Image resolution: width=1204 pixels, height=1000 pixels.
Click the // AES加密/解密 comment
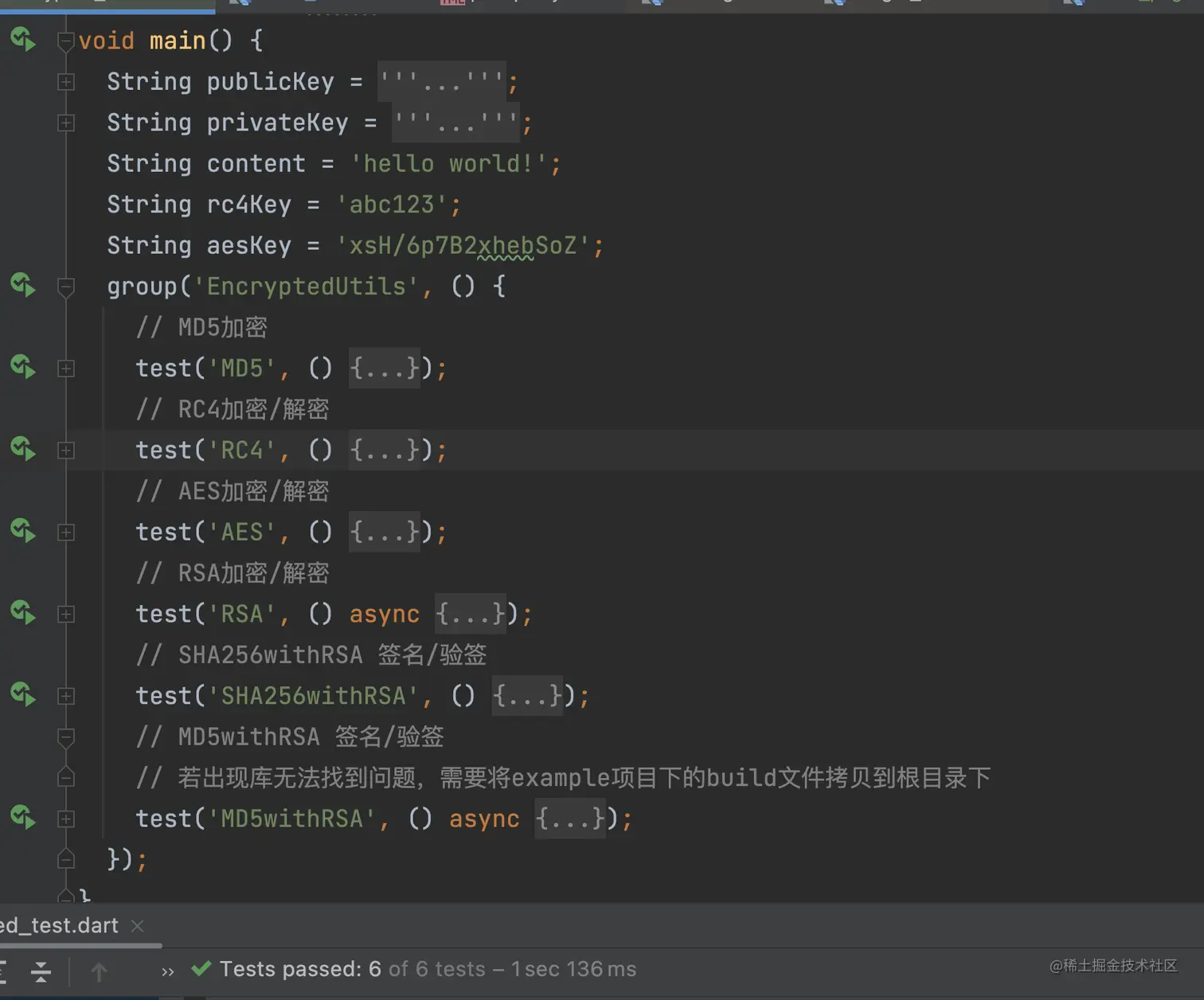coord(233,491)
